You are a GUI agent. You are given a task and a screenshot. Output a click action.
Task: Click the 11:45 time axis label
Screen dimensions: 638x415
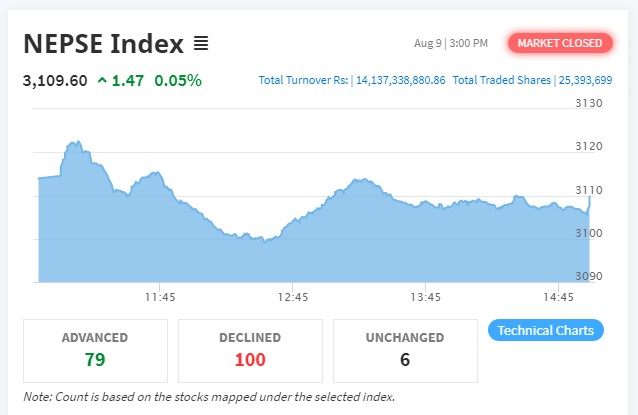click(x=160, y=297)
